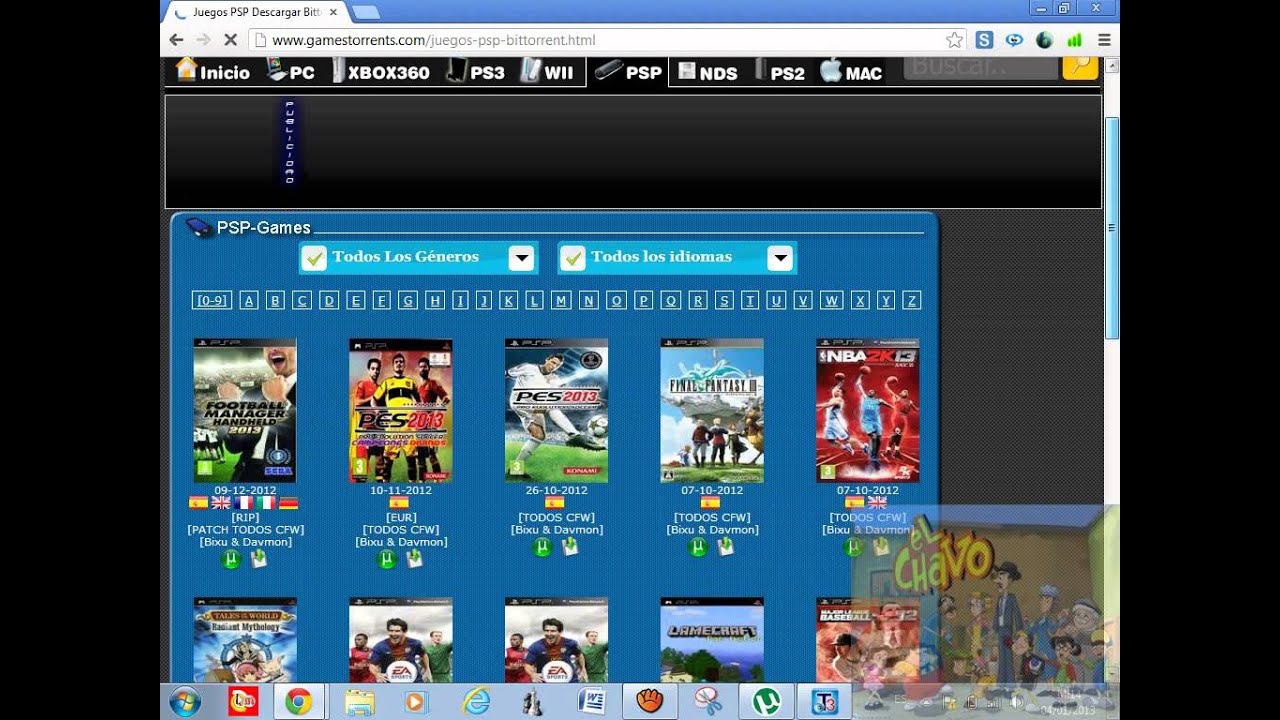Click the file download icon under 26-10-2012 PES 2013

tap(570, 547)
